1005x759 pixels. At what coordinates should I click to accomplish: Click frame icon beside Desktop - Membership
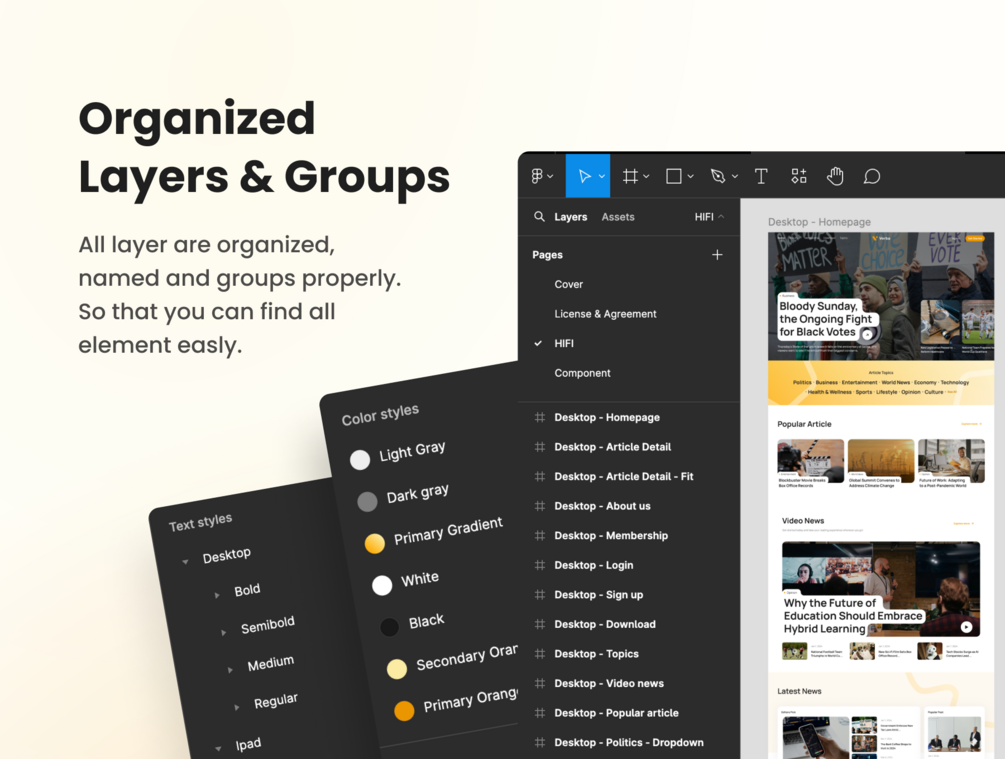coord(540,535)
